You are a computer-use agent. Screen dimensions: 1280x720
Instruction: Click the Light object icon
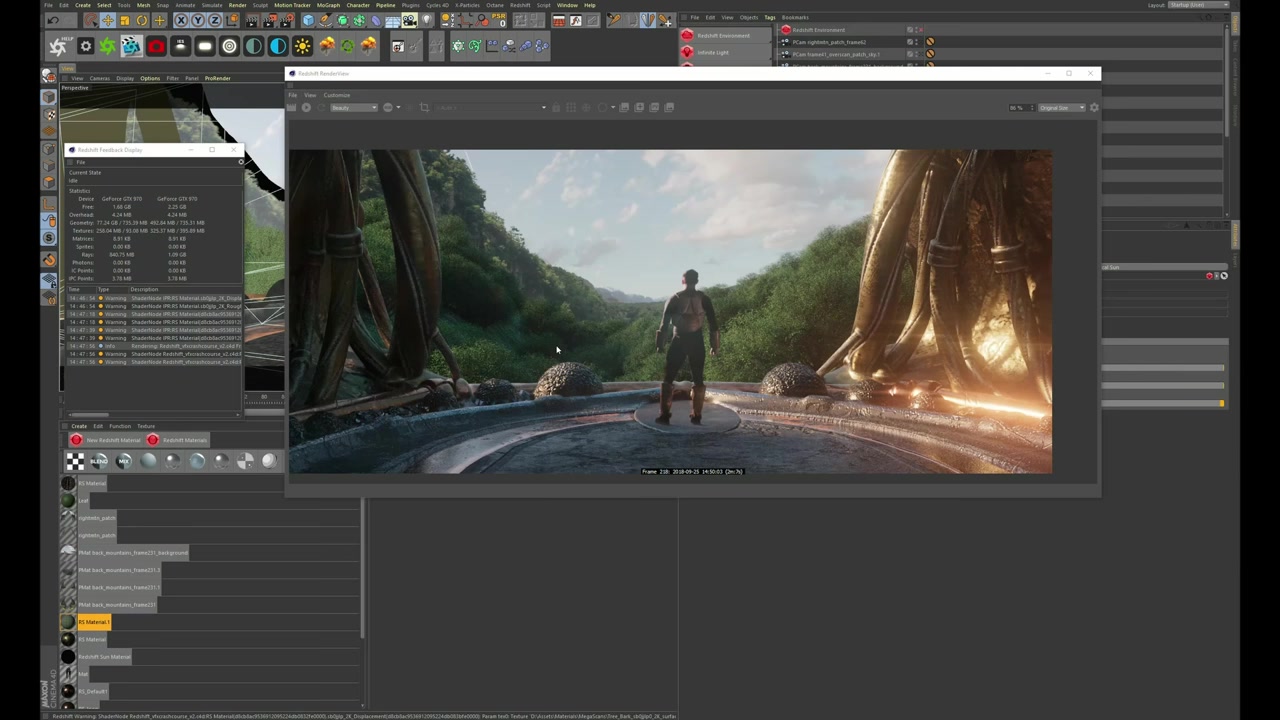point(427,20)
